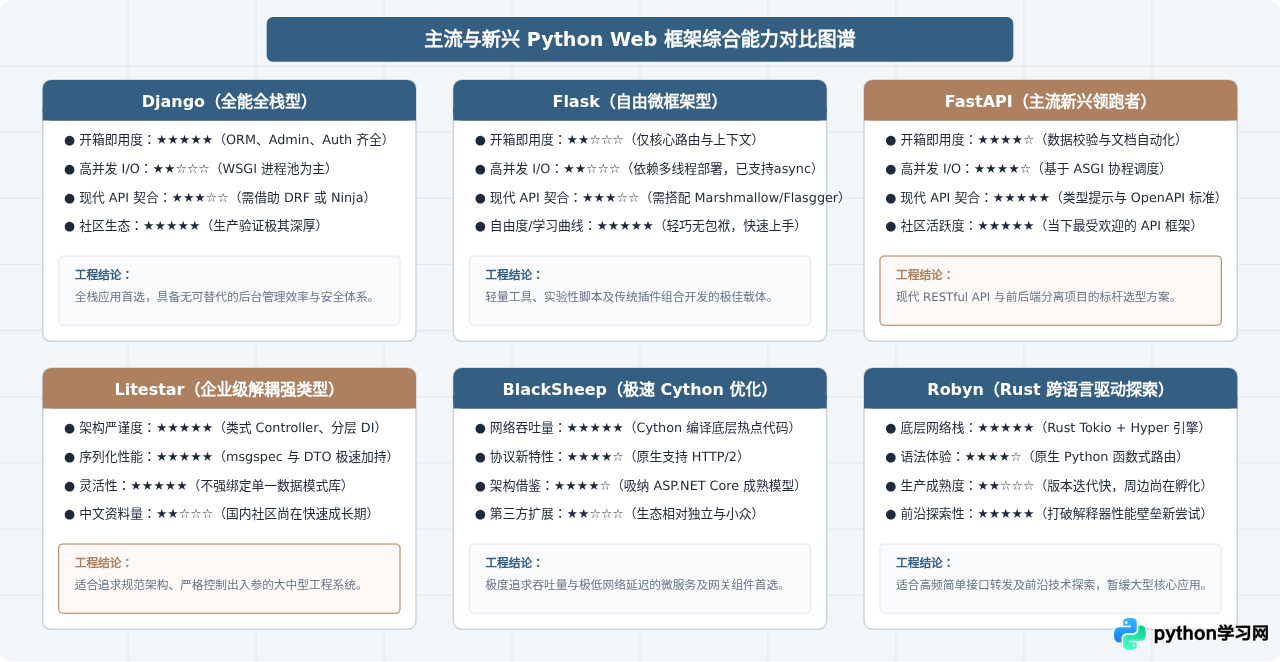Select the Django（全能全栈型）card header
The height and width of the screenshot is (662, 1280).
(x=229, y=101)
